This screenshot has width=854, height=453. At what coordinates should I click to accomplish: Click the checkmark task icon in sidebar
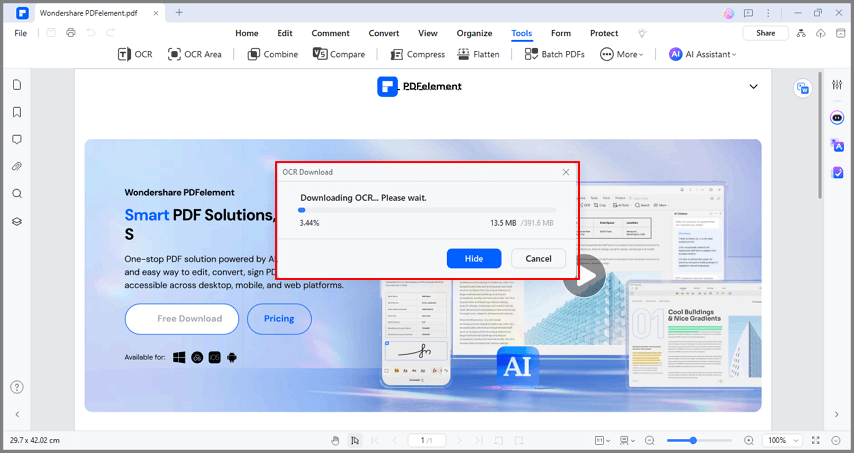click(x=837, y=173)
